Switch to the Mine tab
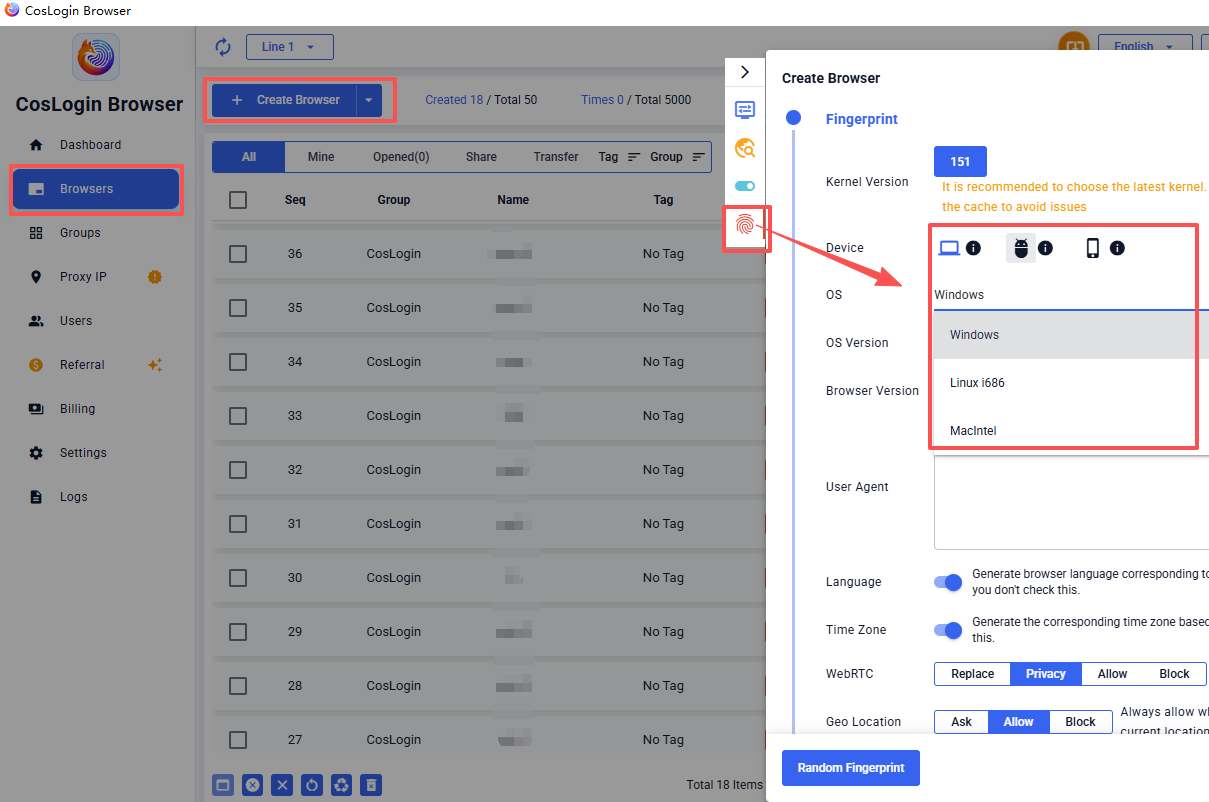This screenshot has height=802, width=1209. (321, 157)
